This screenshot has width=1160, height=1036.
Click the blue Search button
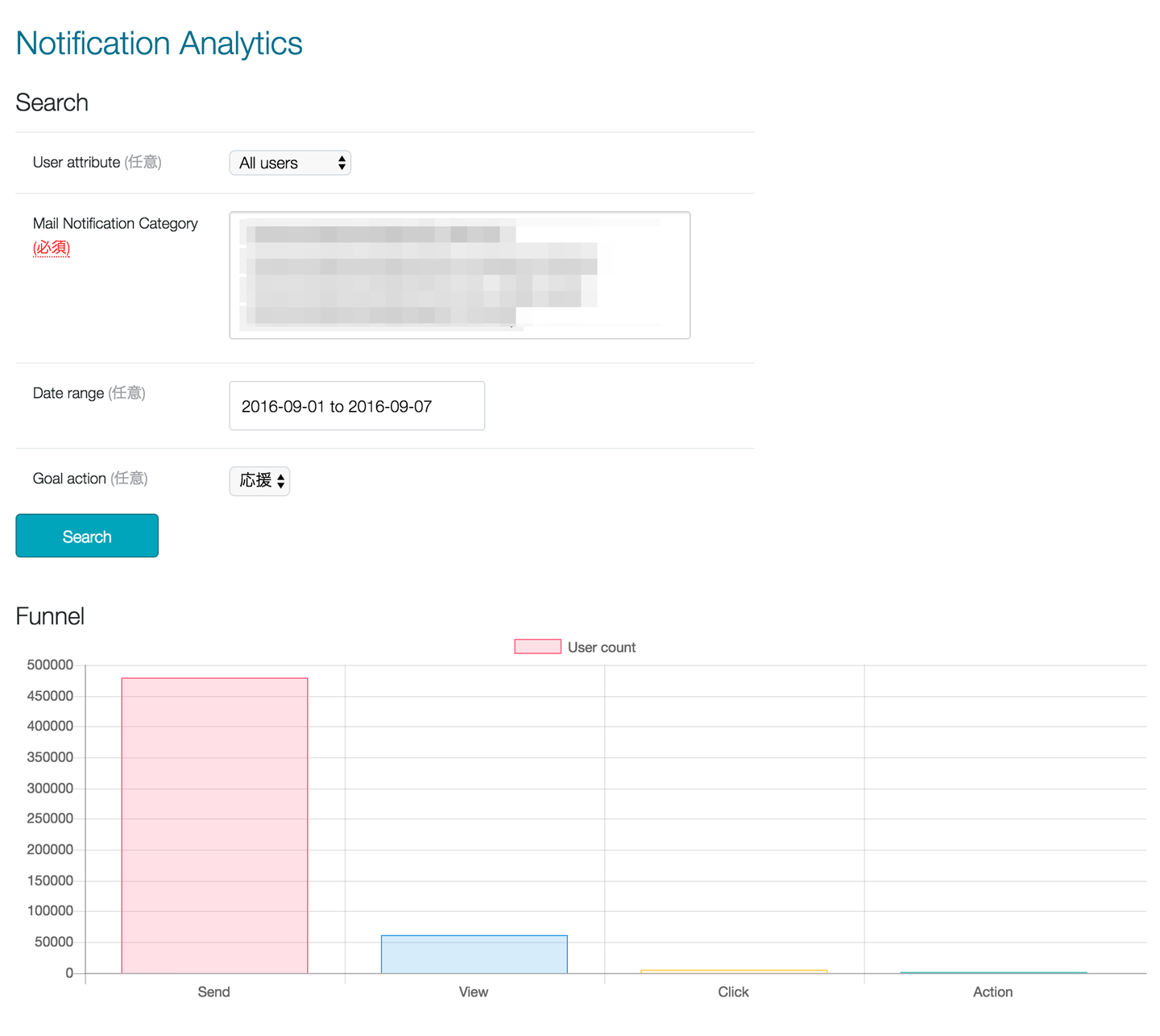(x=87, y=536)
